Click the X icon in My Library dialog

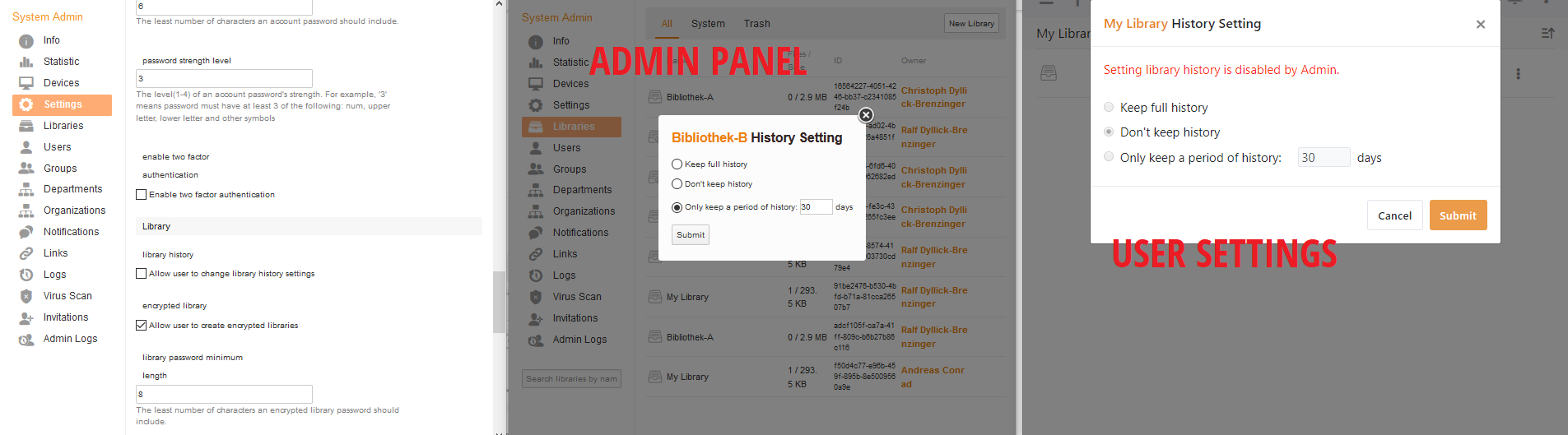tap(1480, 25)
